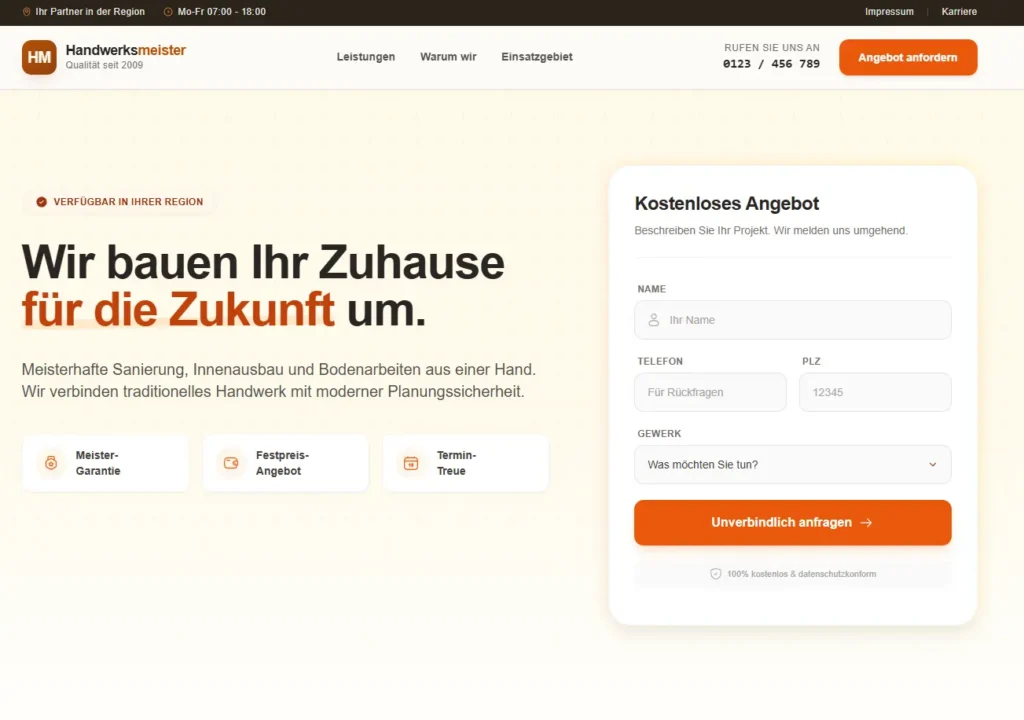Click the Festpreis-Angebot wallet icon
The image size is (1024, 720).
[x=231, y=463]
